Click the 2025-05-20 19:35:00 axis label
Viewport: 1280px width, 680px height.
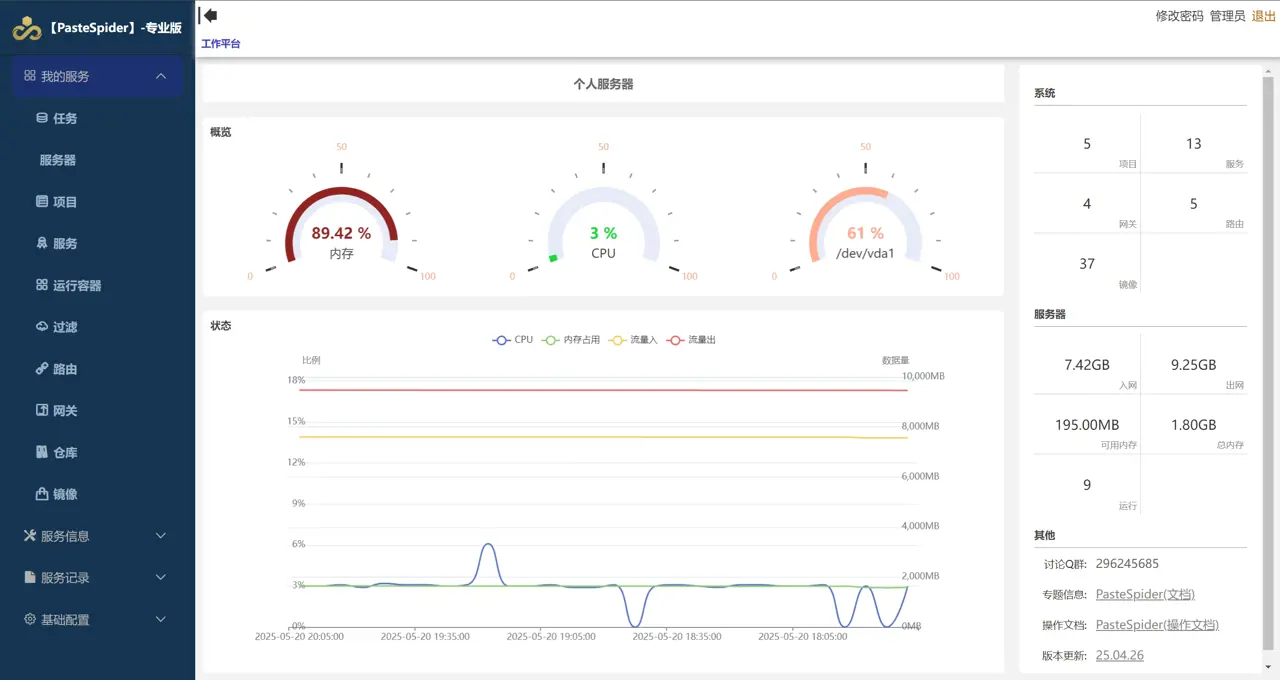pyautogui.click(x=425, y=636)
